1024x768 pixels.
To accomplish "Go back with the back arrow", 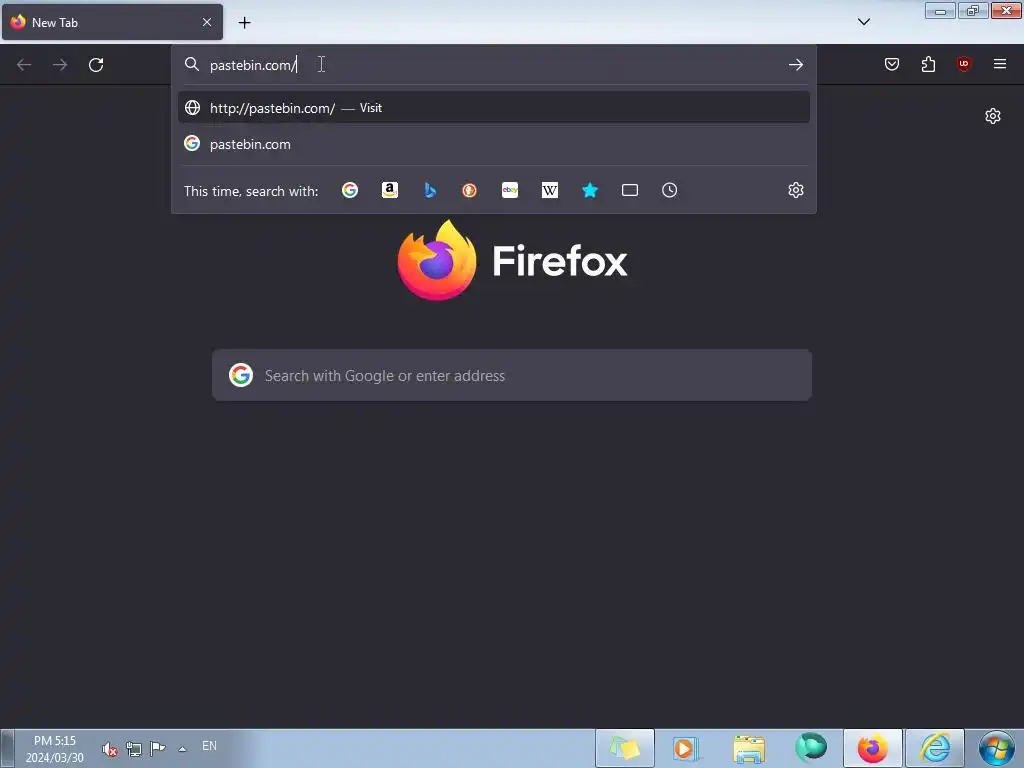I will [24, 65].
